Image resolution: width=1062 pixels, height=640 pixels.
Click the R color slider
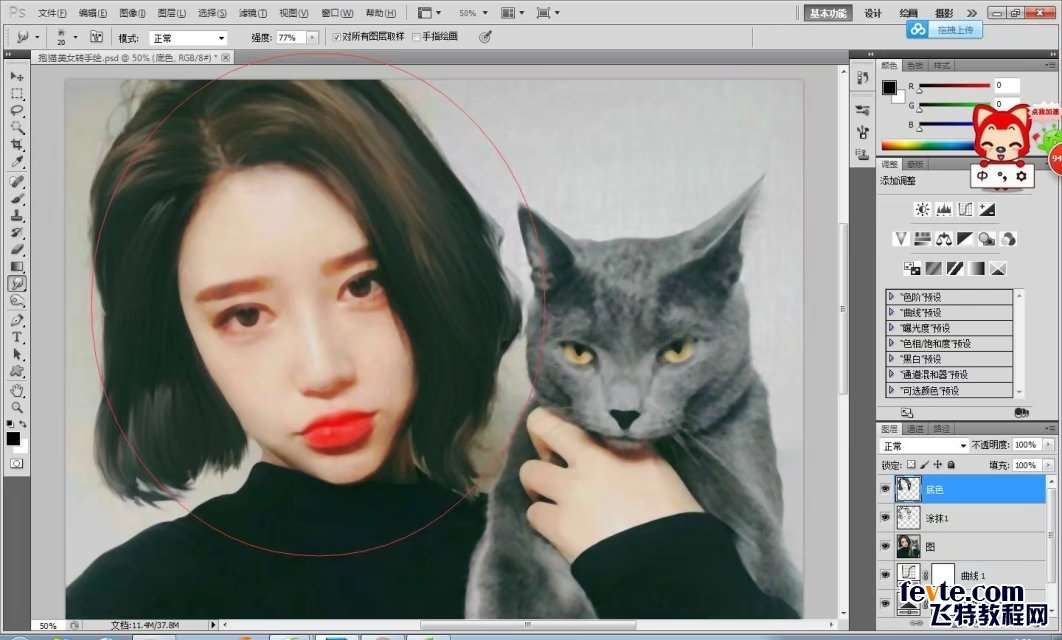[x=954, y=86]
